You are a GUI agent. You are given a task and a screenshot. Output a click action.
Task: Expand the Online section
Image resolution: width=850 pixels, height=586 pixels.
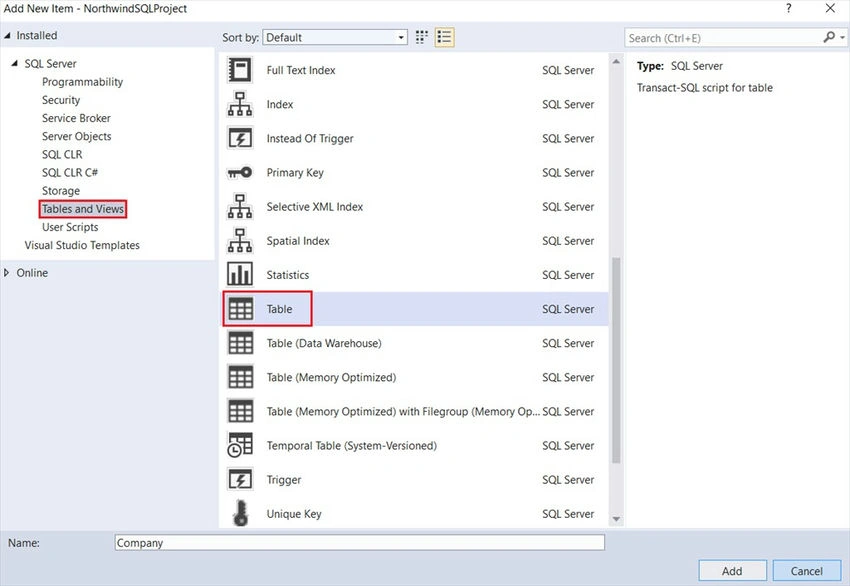7,273
